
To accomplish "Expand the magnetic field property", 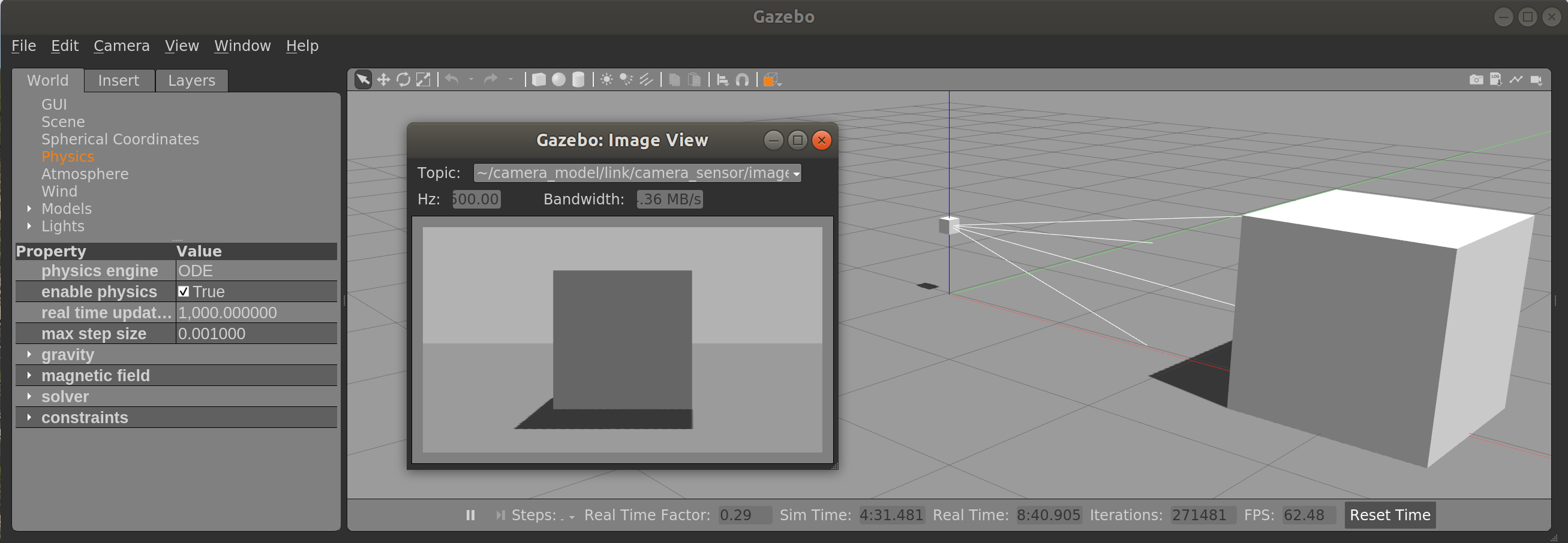I will pyautogui.click(x=29, y=375).
